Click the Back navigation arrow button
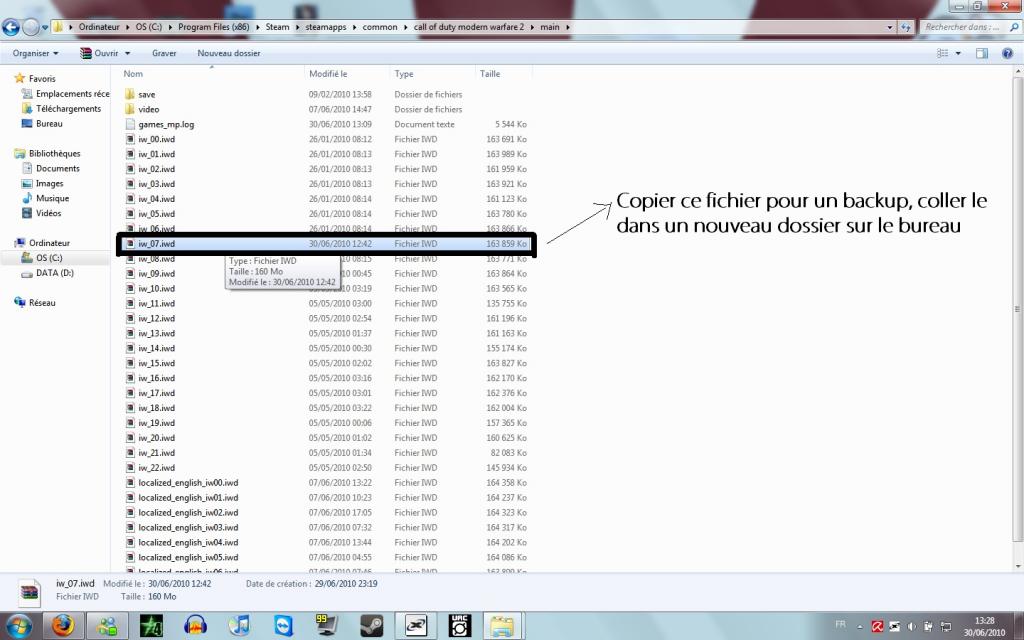Image resolution: width=1024 pixels, height=640 pixels. click(x=10, y=27)
